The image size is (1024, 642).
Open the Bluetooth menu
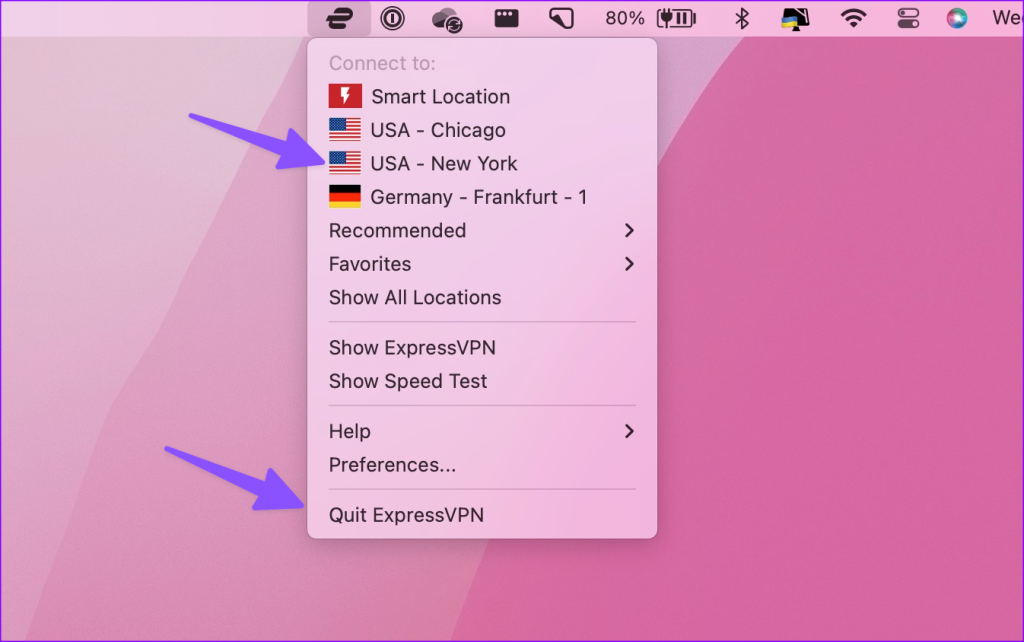pos(741,18)
